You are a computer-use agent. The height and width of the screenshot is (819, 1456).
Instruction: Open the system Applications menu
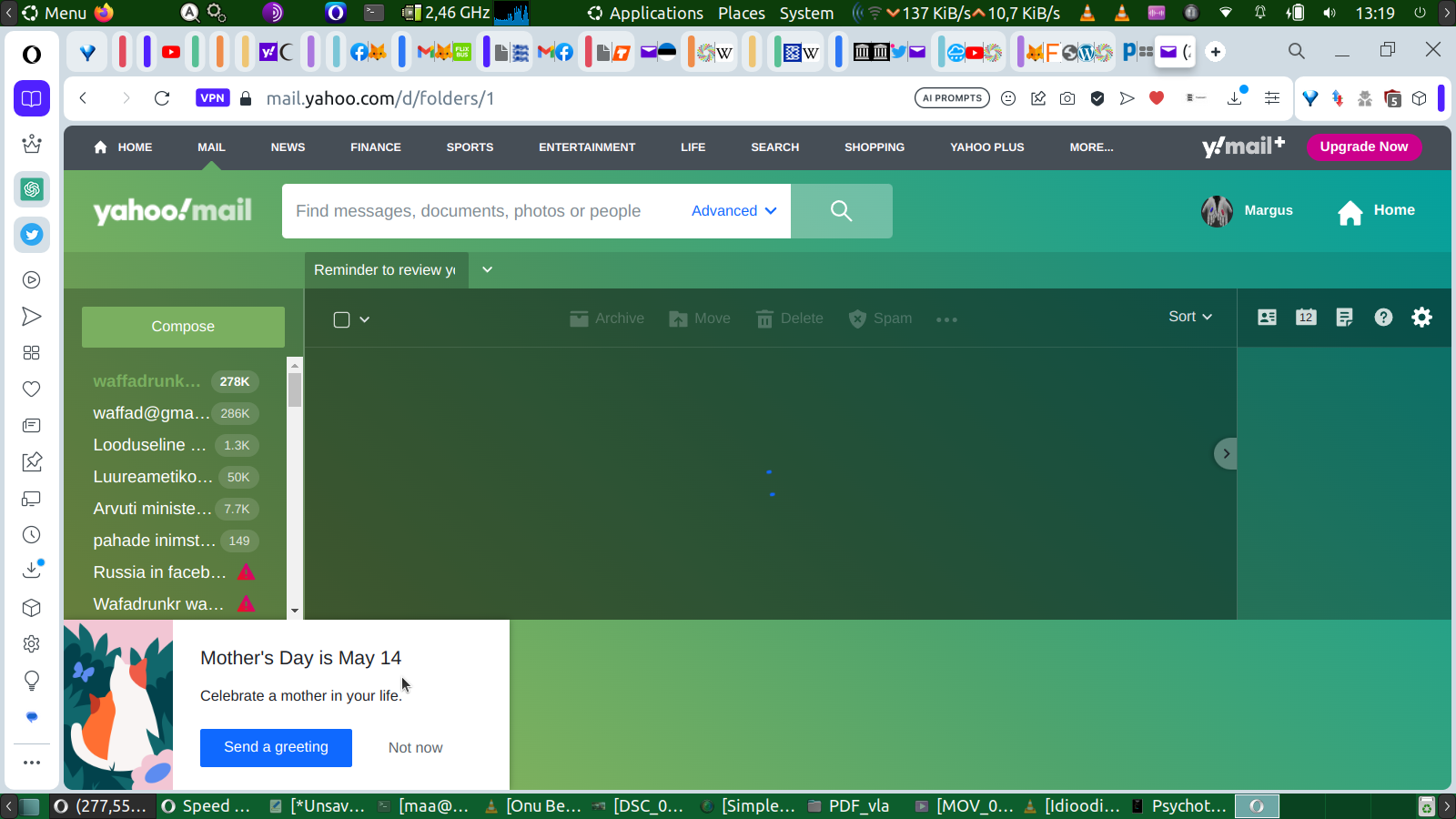pos(645,13)
